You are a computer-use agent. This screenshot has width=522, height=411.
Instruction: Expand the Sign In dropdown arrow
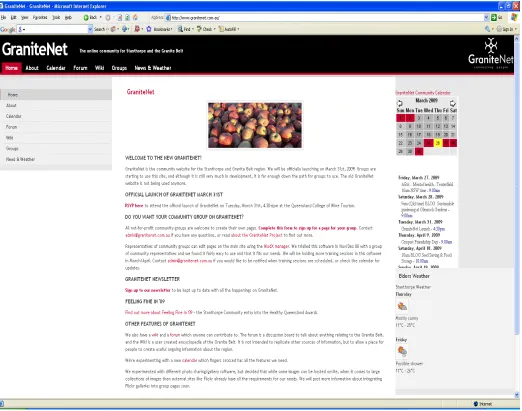click(516, 29)
